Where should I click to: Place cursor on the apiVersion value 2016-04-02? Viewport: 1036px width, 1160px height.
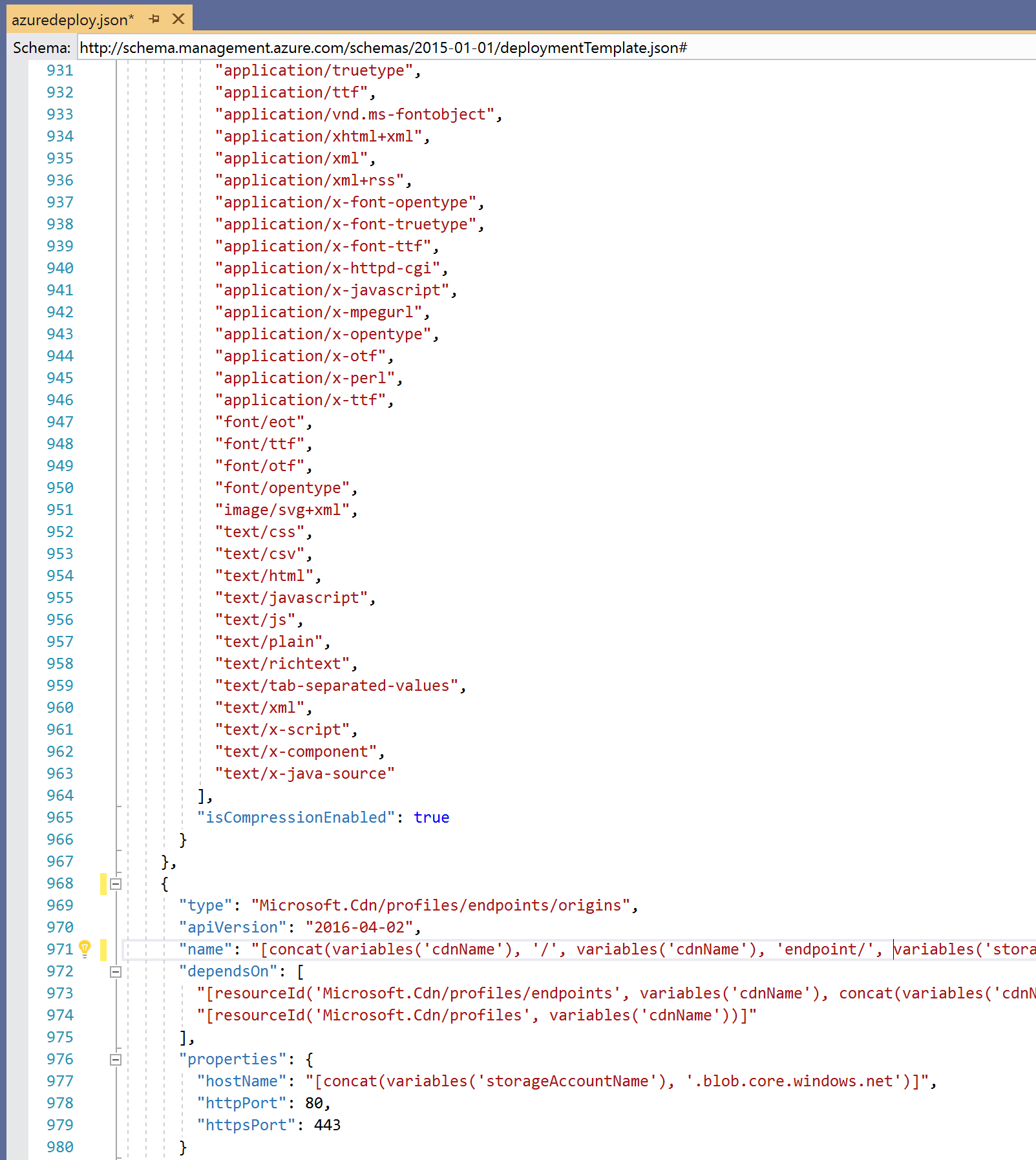pyautogui.click(x=359, y=927)
